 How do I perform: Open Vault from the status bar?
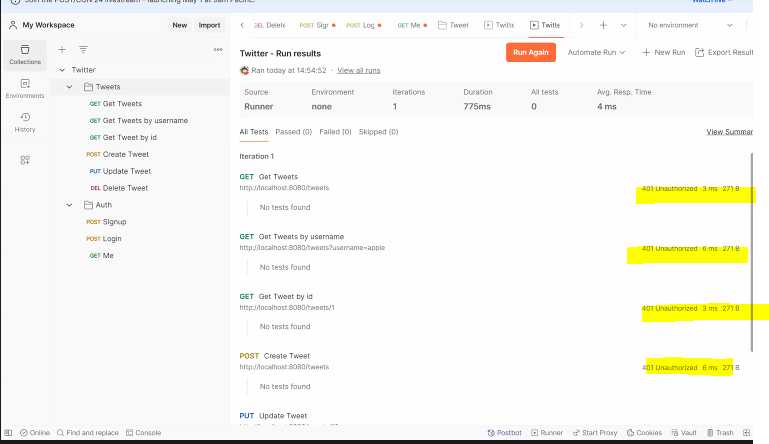(684, 433)
